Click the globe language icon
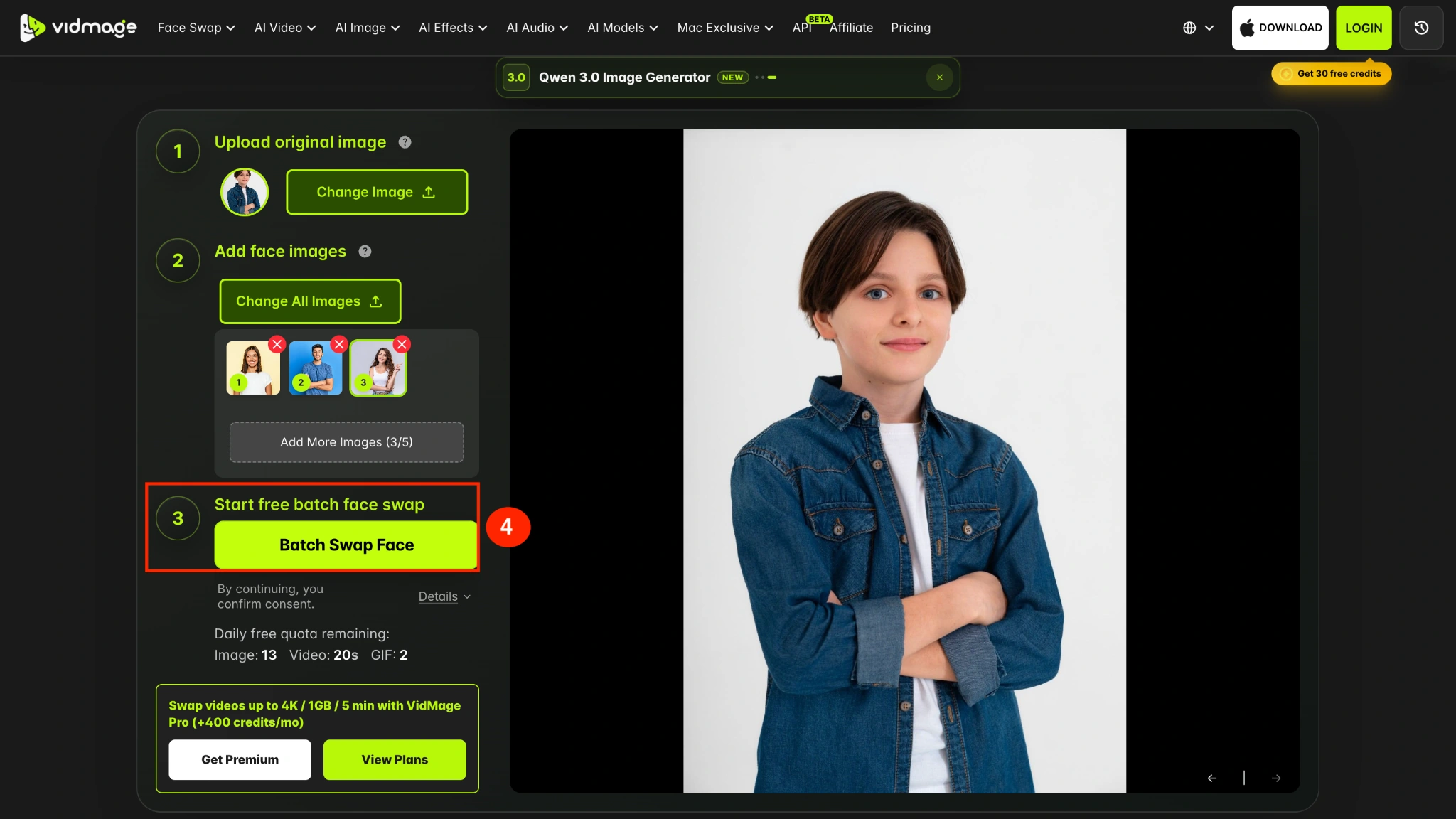Image resolution: width=1456 pixels, height=819 pixels. [x=1189, y=28]
